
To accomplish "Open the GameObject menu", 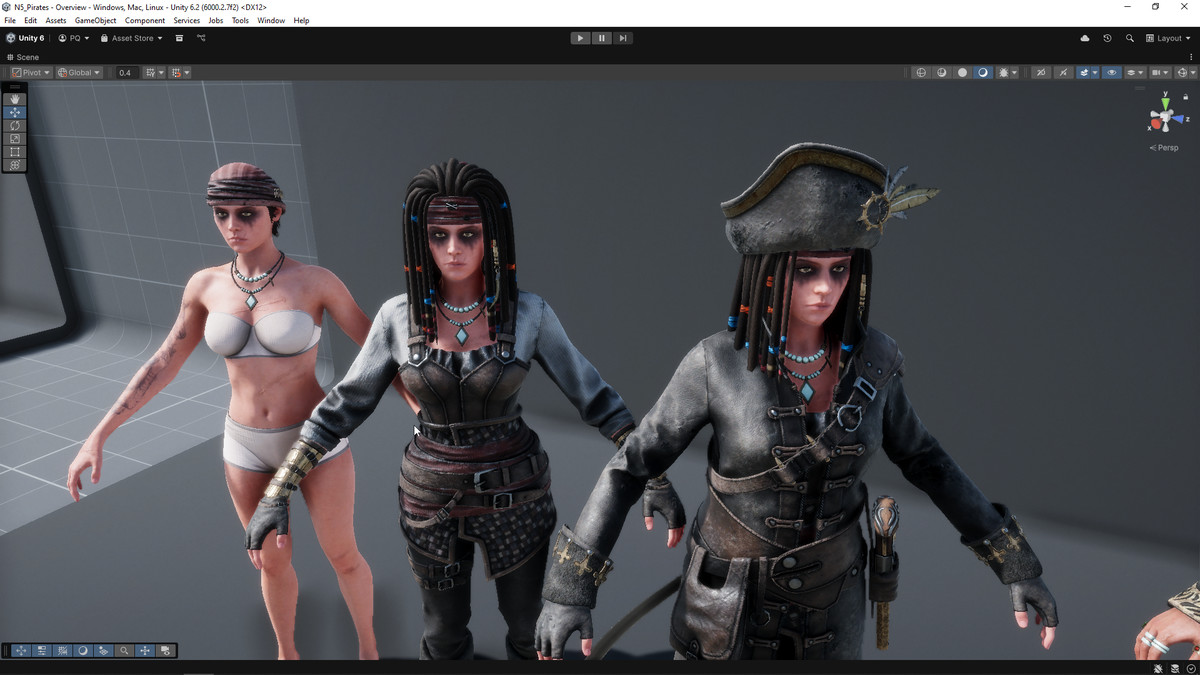I will tap(95, 20).
